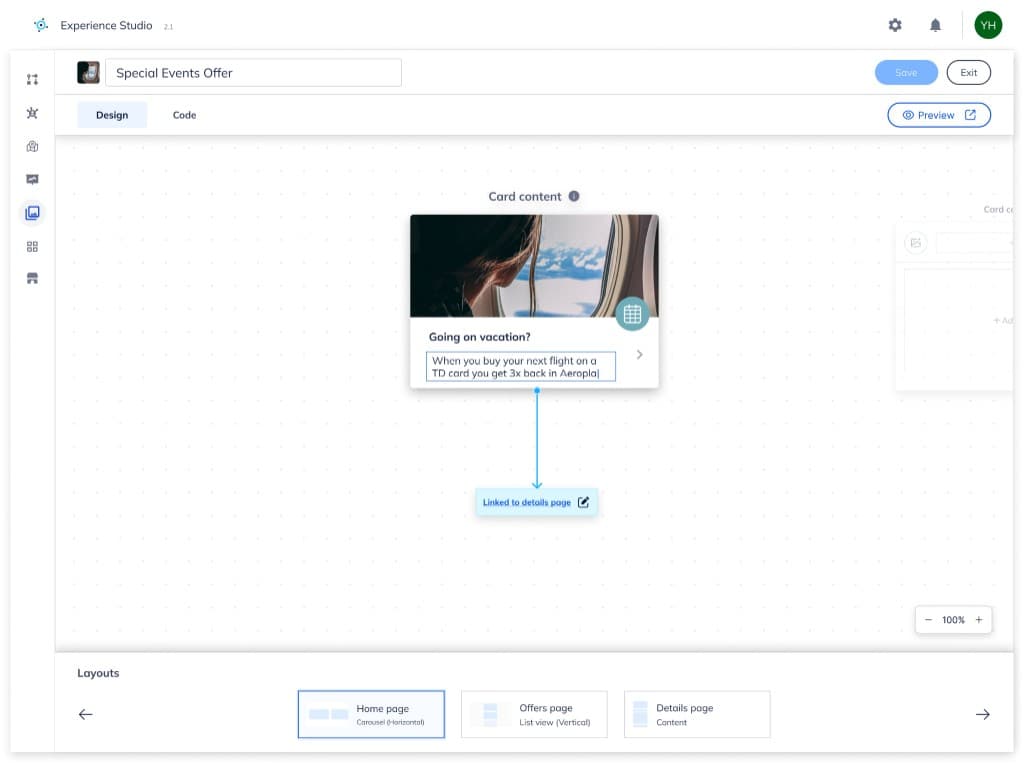Open the app thumbnail beside the offer title
Screen dimensions: 1024x766
coord(90,71)
